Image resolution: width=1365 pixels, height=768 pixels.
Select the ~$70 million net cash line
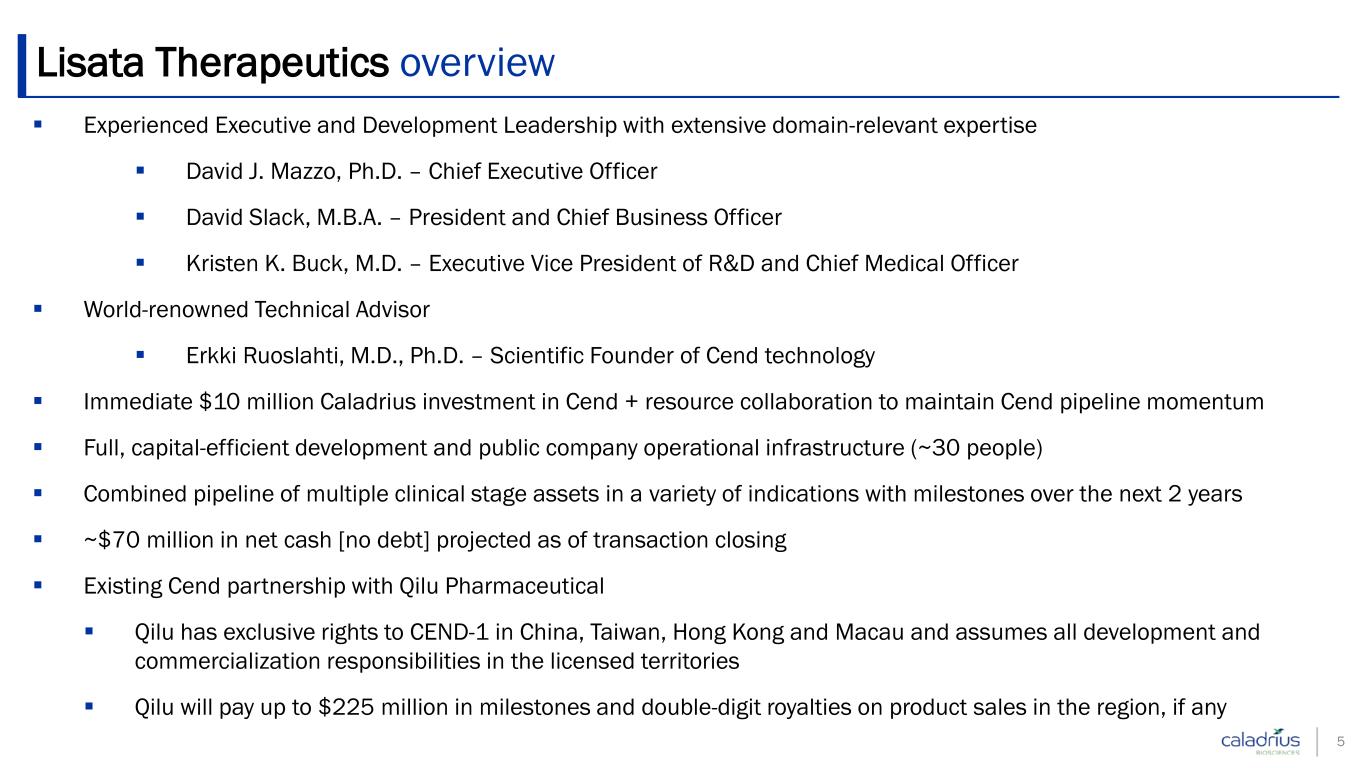(435, 540)
